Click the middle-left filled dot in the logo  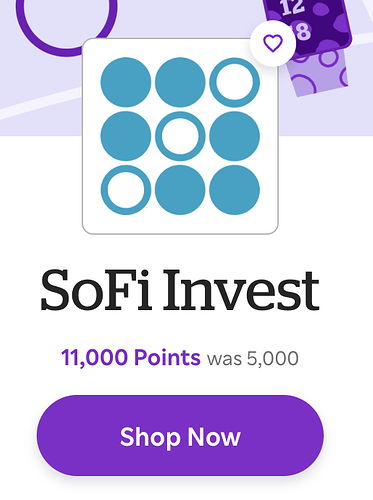pos(126,136)
